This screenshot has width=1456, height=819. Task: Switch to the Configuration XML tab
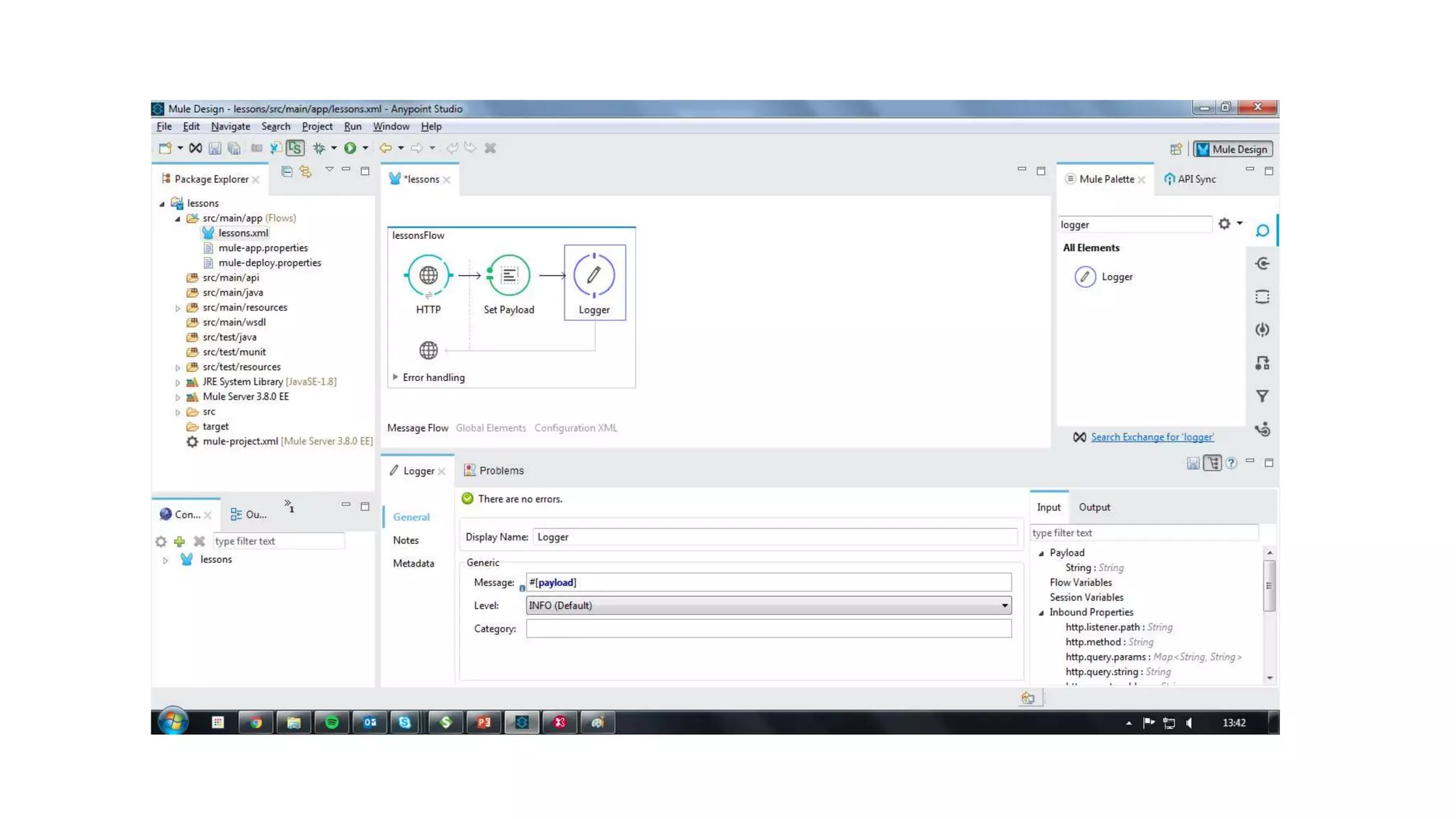[x=575, y=428]
